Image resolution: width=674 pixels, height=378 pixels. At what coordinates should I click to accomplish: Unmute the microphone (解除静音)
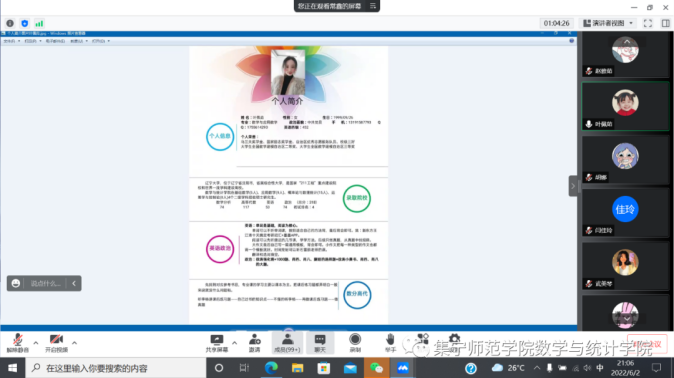tap(17, 343)
